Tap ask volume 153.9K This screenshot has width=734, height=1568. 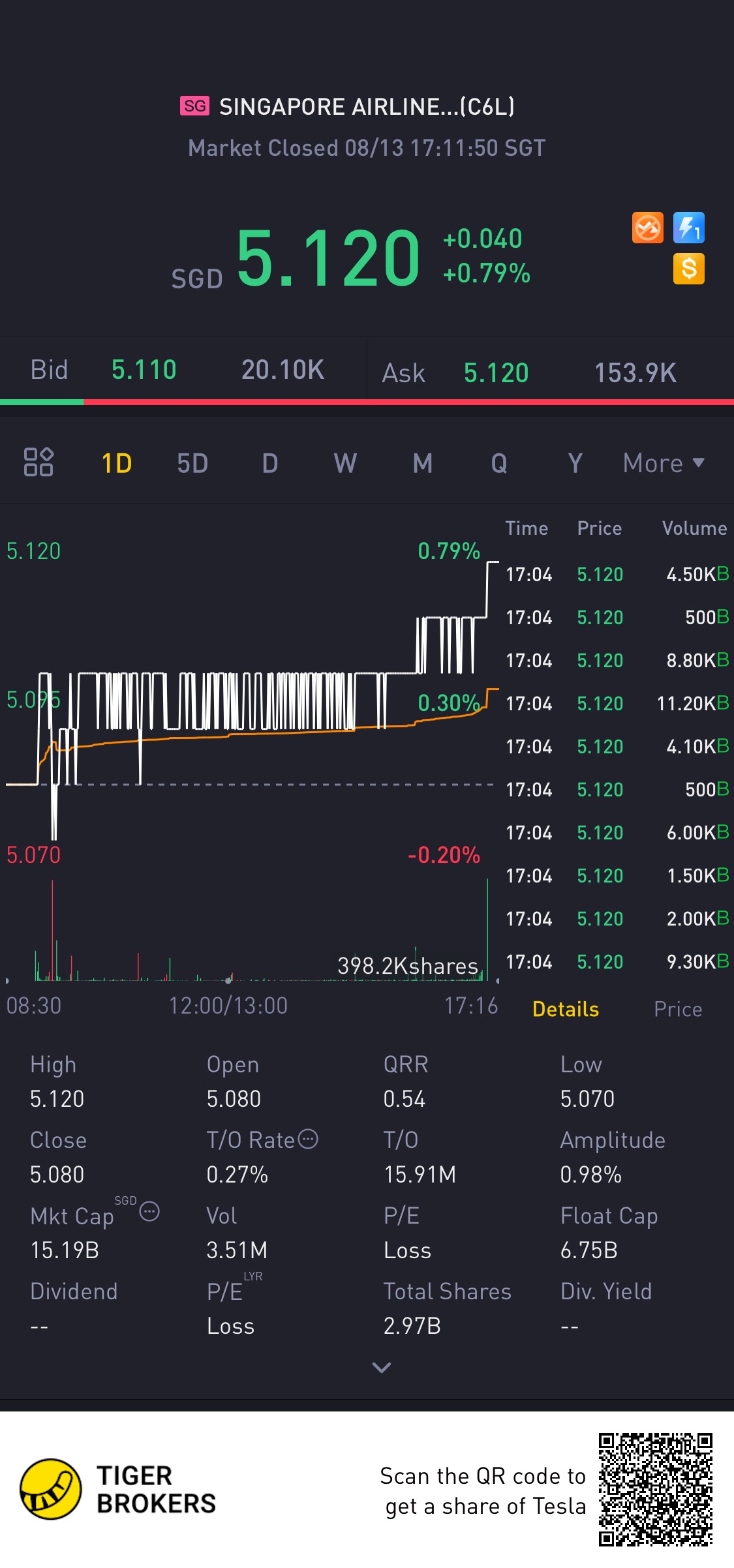click(635, 373)
